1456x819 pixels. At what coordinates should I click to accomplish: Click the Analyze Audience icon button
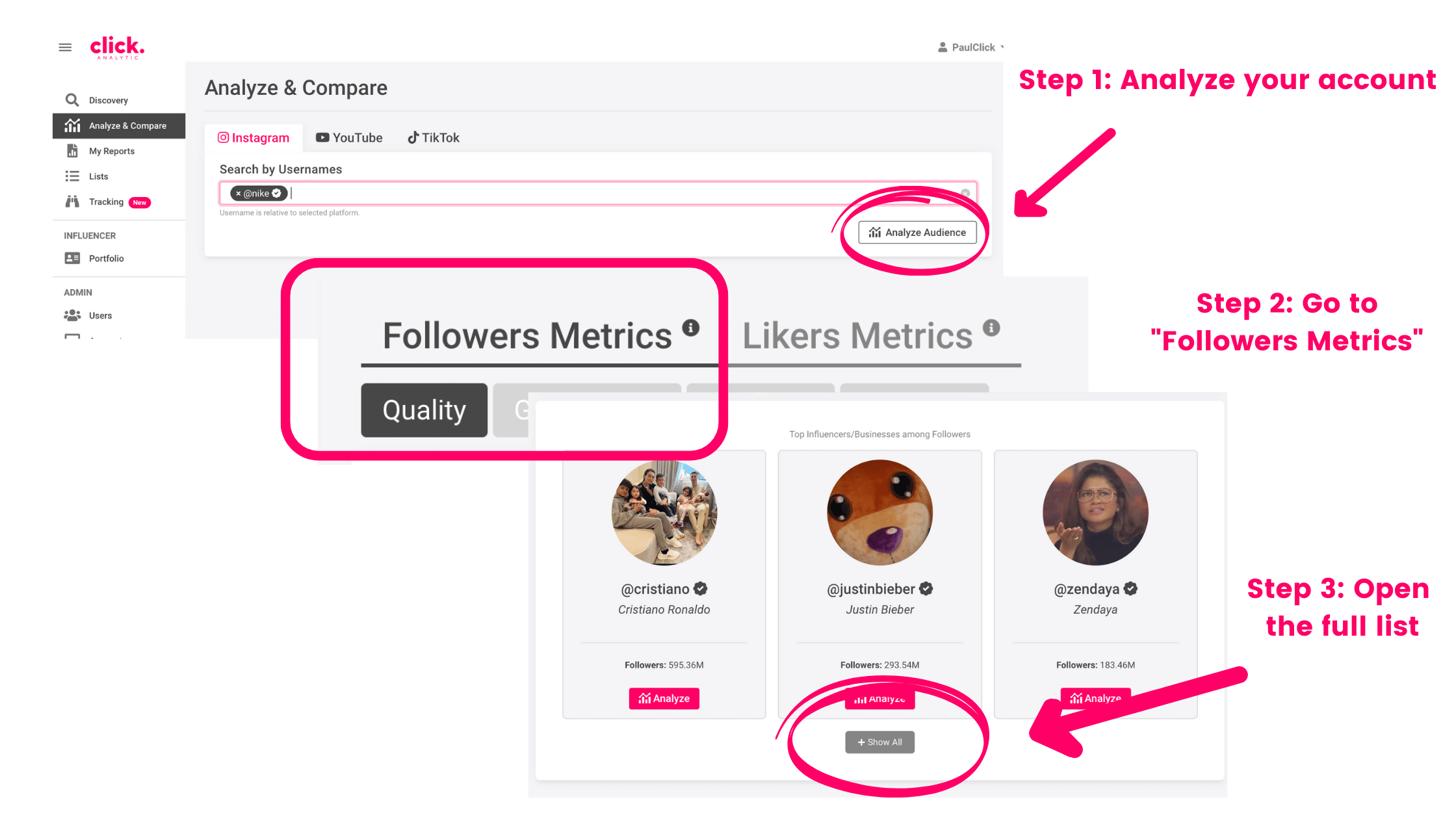tap(916, 232)
